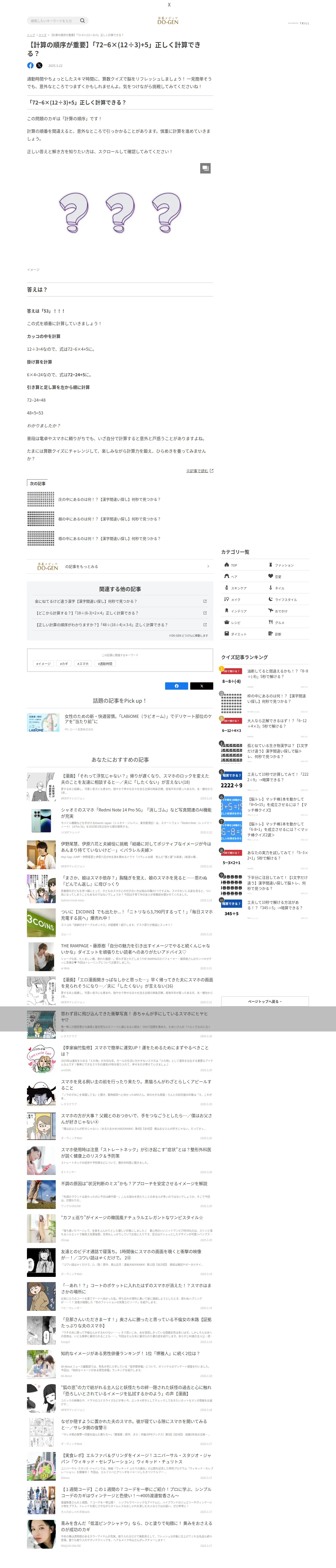Open the トップ breadcrumb link
Viewport: 336px width, 1568px height.
point(31,35)
